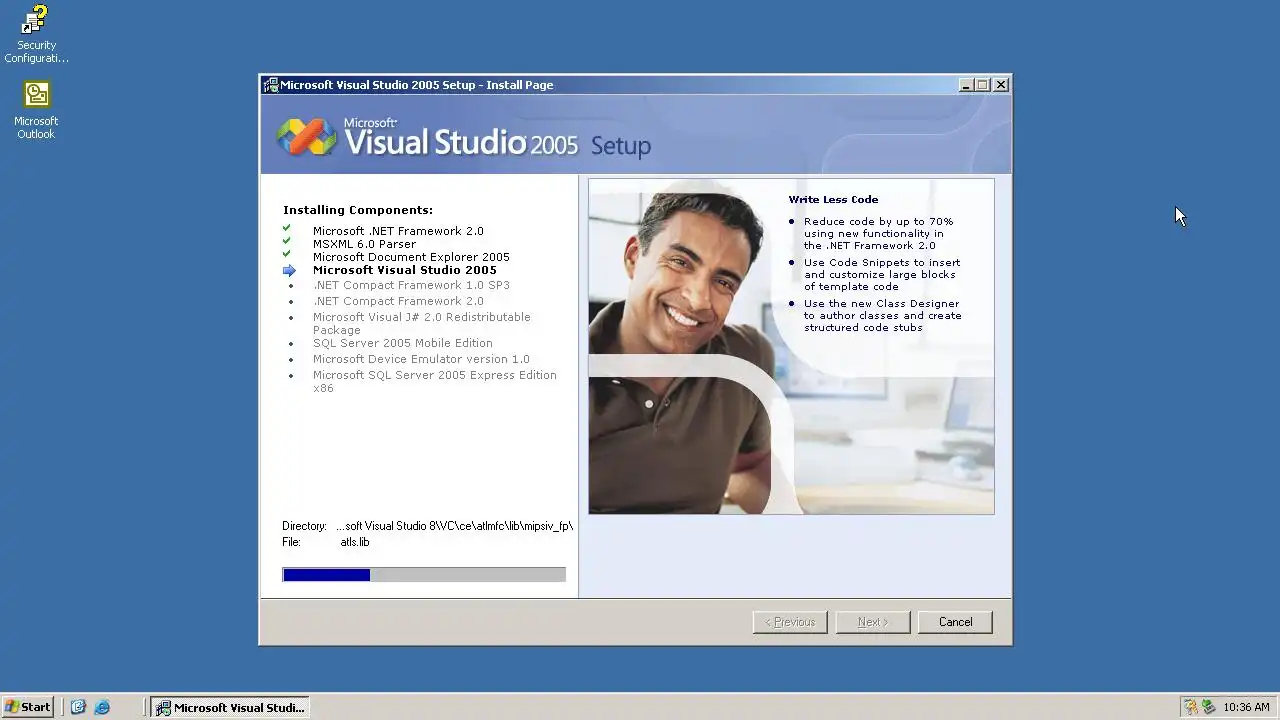Screen dimensions: 1280x720
Task: Click the 'Setup' word in banner
Action: point(620,146)
